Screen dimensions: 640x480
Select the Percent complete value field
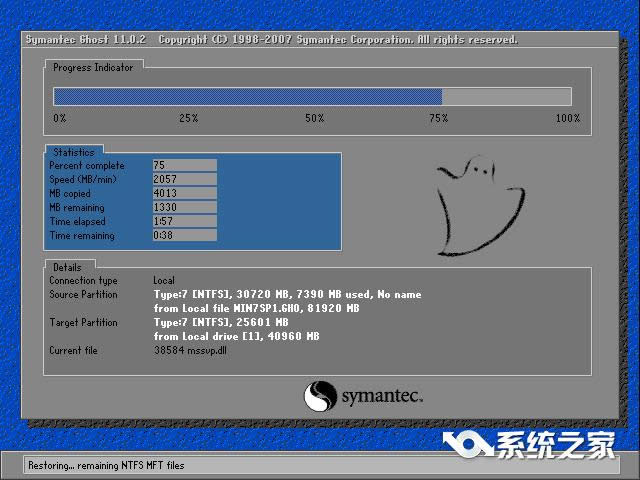184,165
